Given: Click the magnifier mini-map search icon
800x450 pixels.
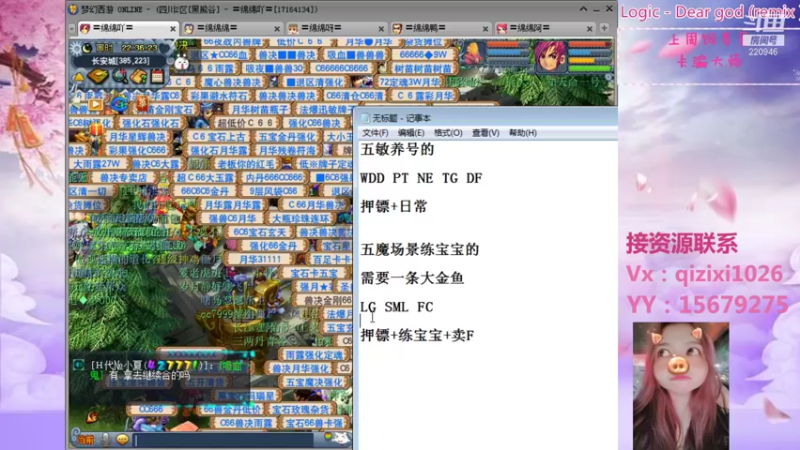Looking at the screenshot, I should (x=120, y=77).
